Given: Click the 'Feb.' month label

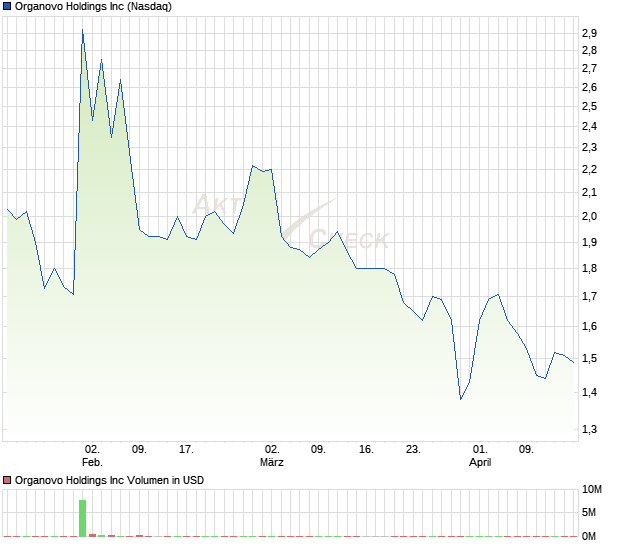Looking at the screenshot, I should [92, 462].
